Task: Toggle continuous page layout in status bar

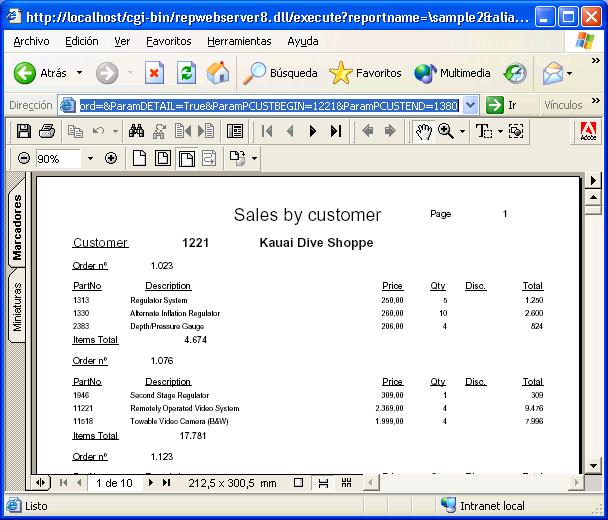Action: click(323, 483)
